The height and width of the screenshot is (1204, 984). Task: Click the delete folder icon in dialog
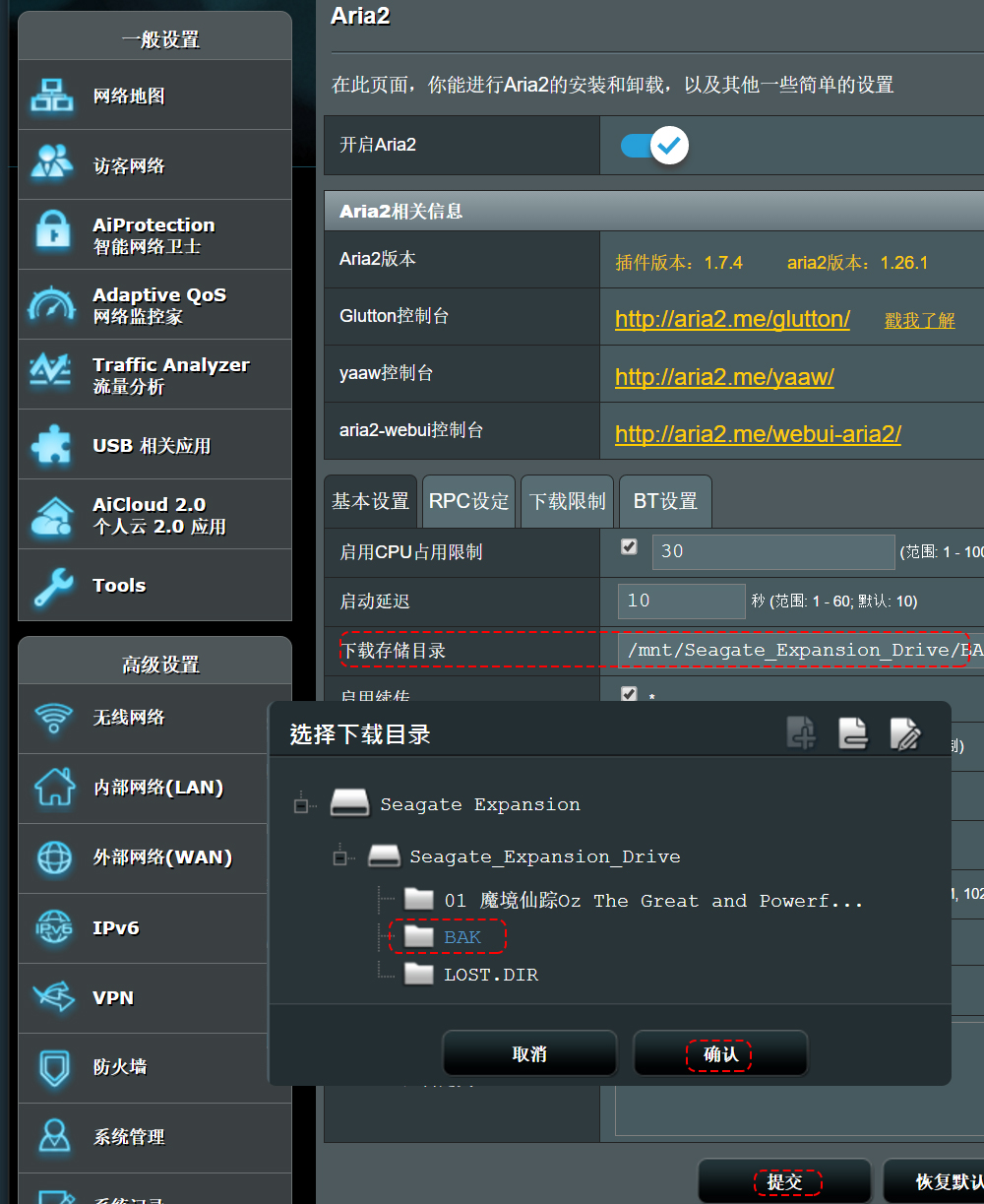852,732
